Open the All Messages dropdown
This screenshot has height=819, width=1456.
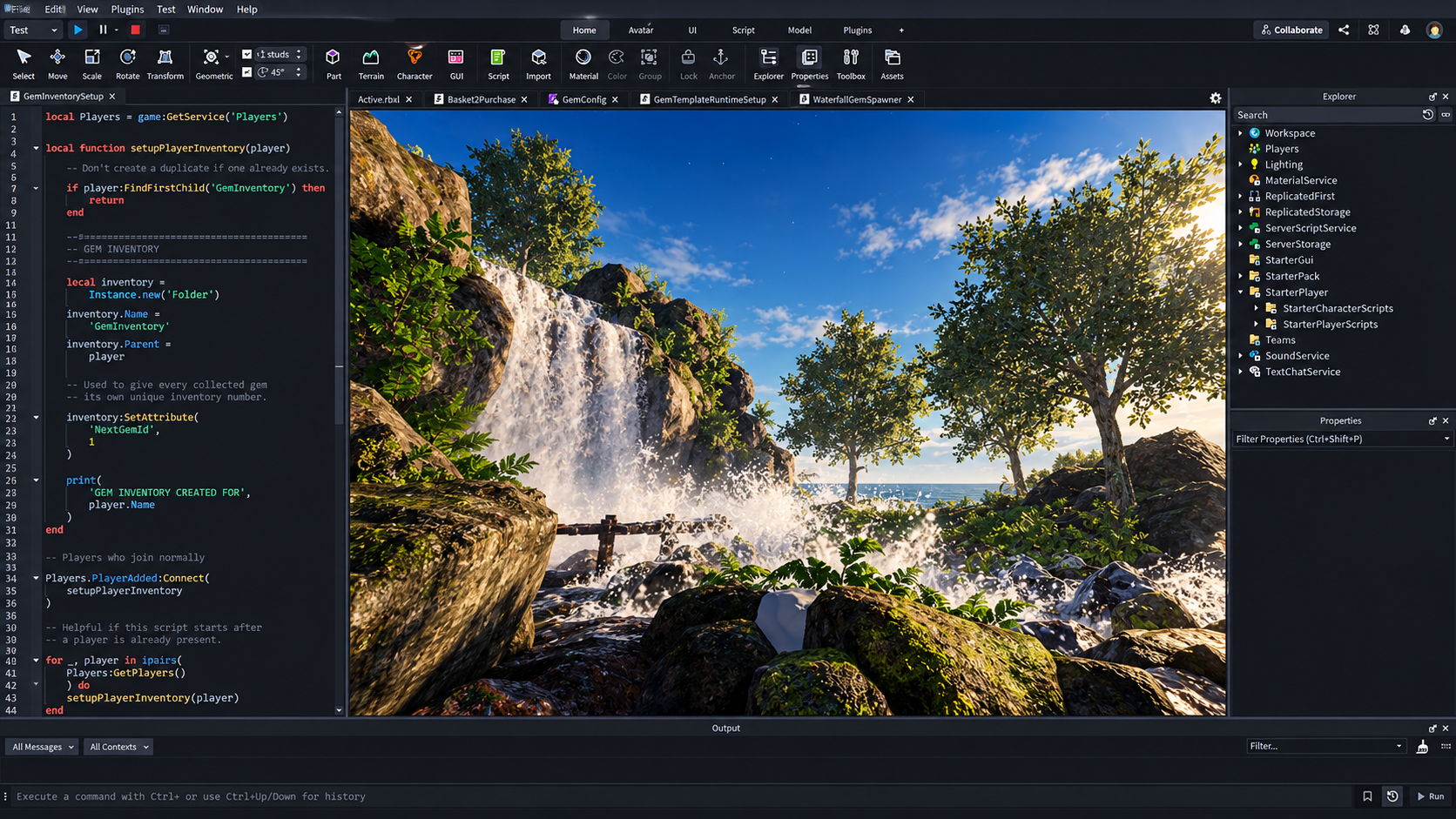coord(43,747)
